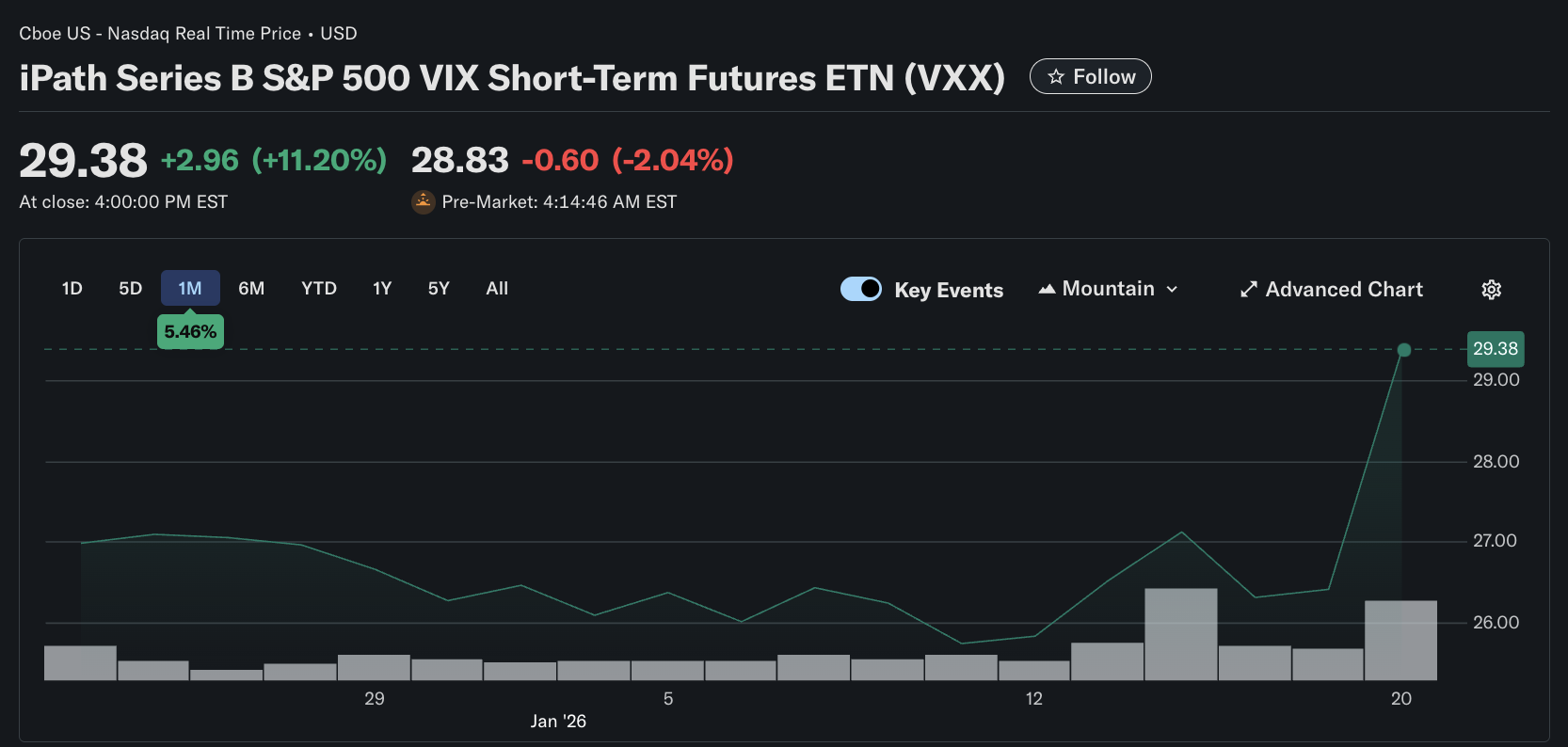Click the mountain icon next to chart type
The image size is (1568, 747).
(x=1047, y=289)
